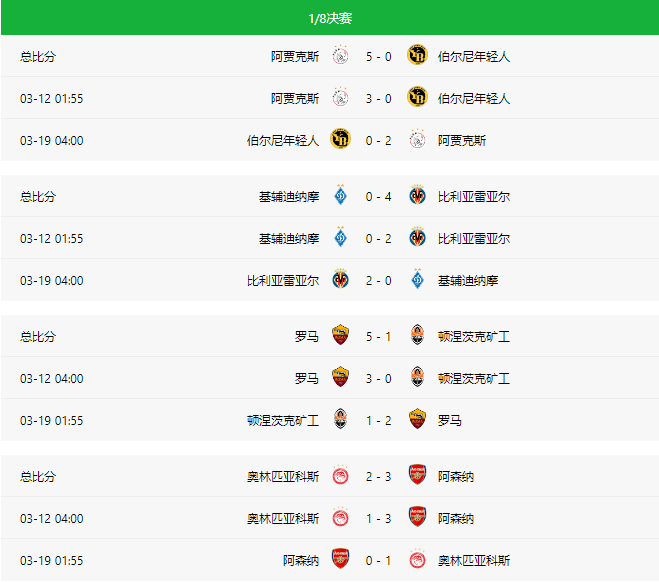
Task: Open 奥林匹亚科斯 link in 03-12 04:00 match
Action: point(283,519)
